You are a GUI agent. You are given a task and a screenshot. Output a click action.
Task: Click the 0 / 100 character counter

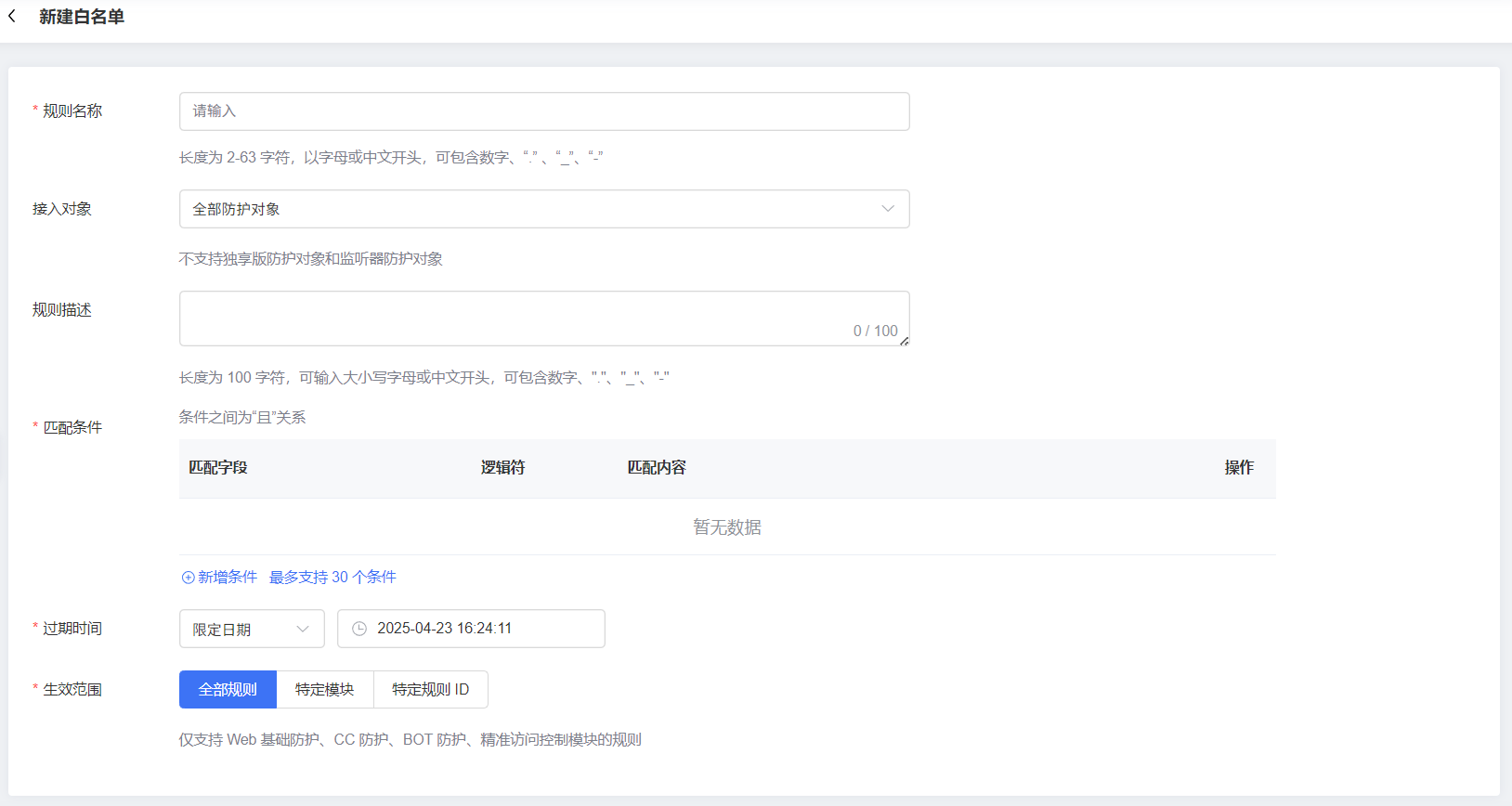876,331
